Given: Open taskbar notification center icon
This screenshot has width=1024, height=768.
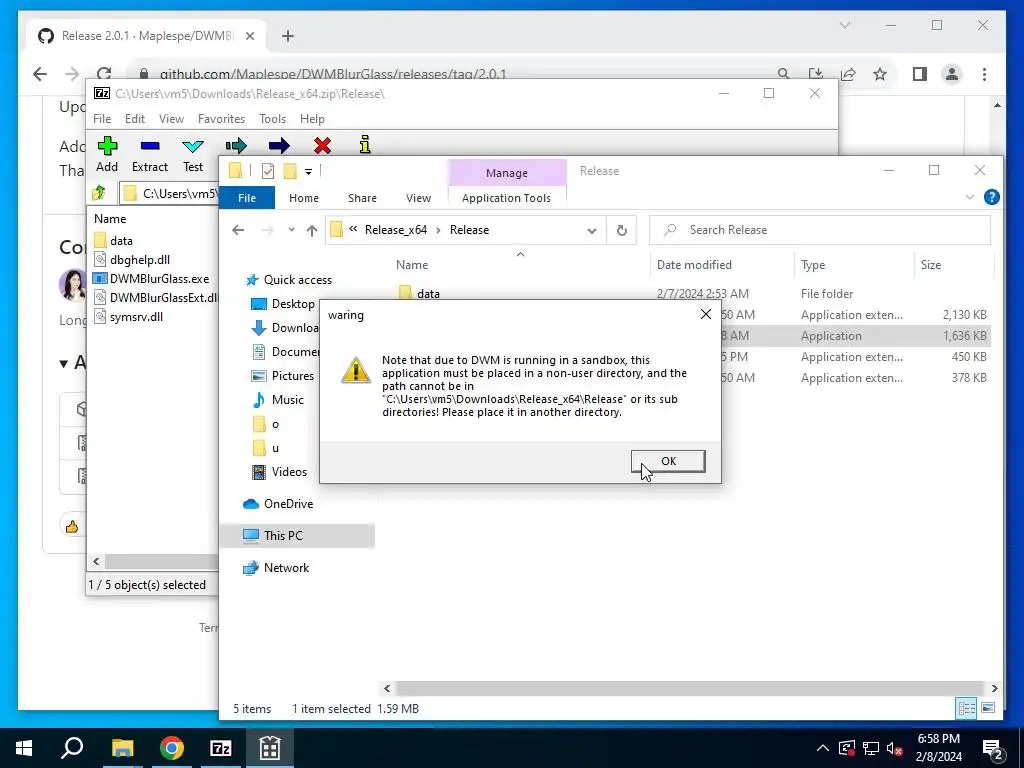Looking at the screenshot, I should (x=993, y=748).
